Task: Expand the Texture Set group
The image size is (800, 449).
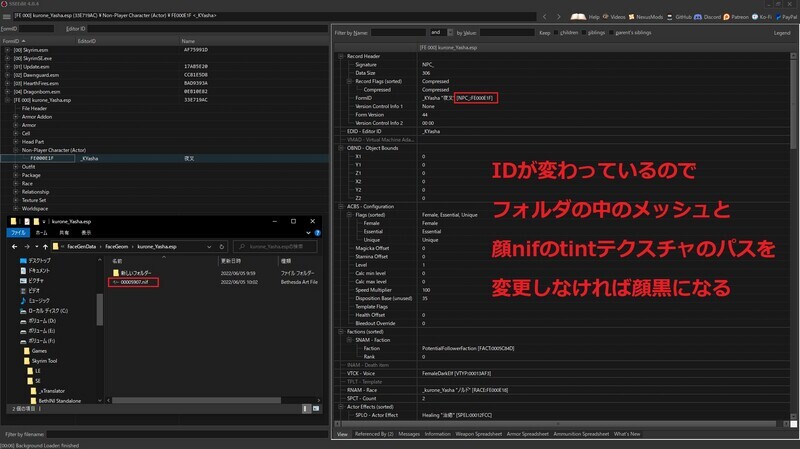Action: [16, 200]
